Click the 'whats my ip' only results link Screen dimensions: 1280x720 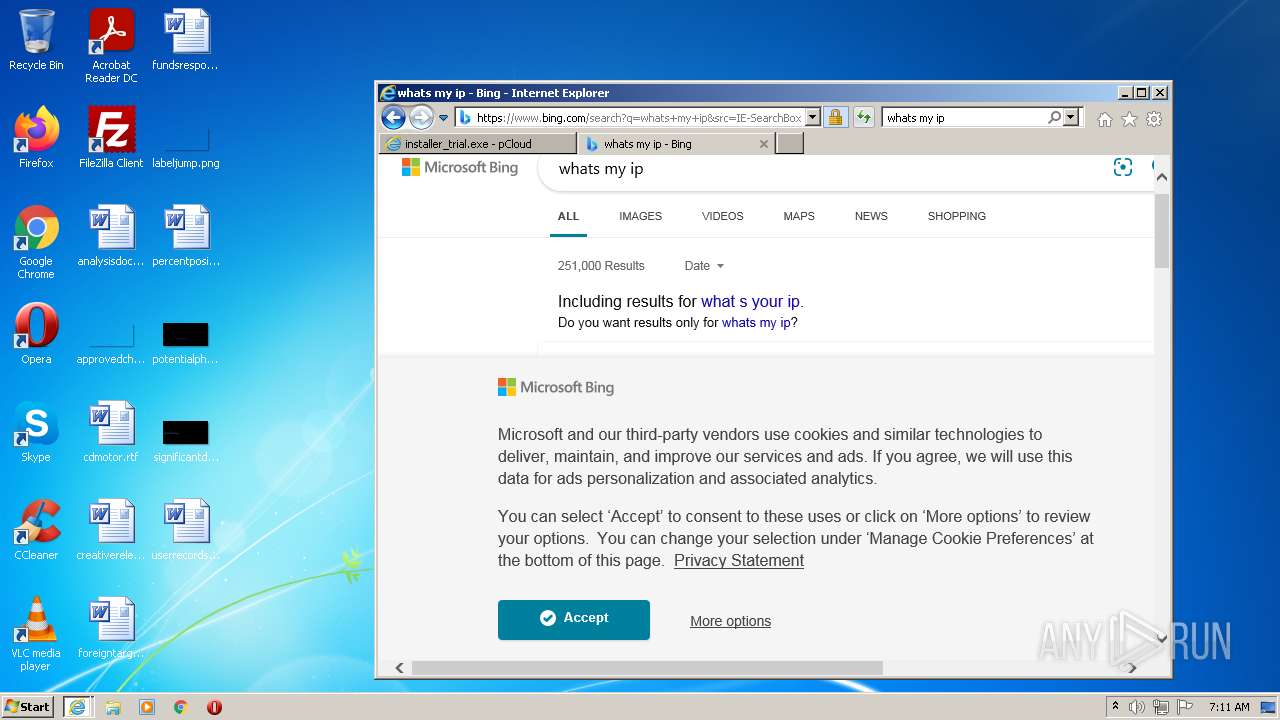tap(756, 323)
